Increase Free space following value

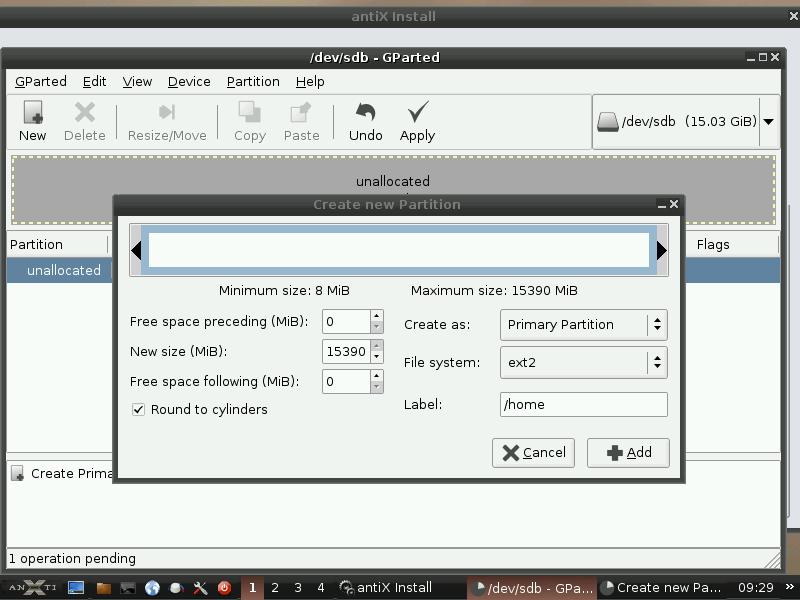coord(377,376)
